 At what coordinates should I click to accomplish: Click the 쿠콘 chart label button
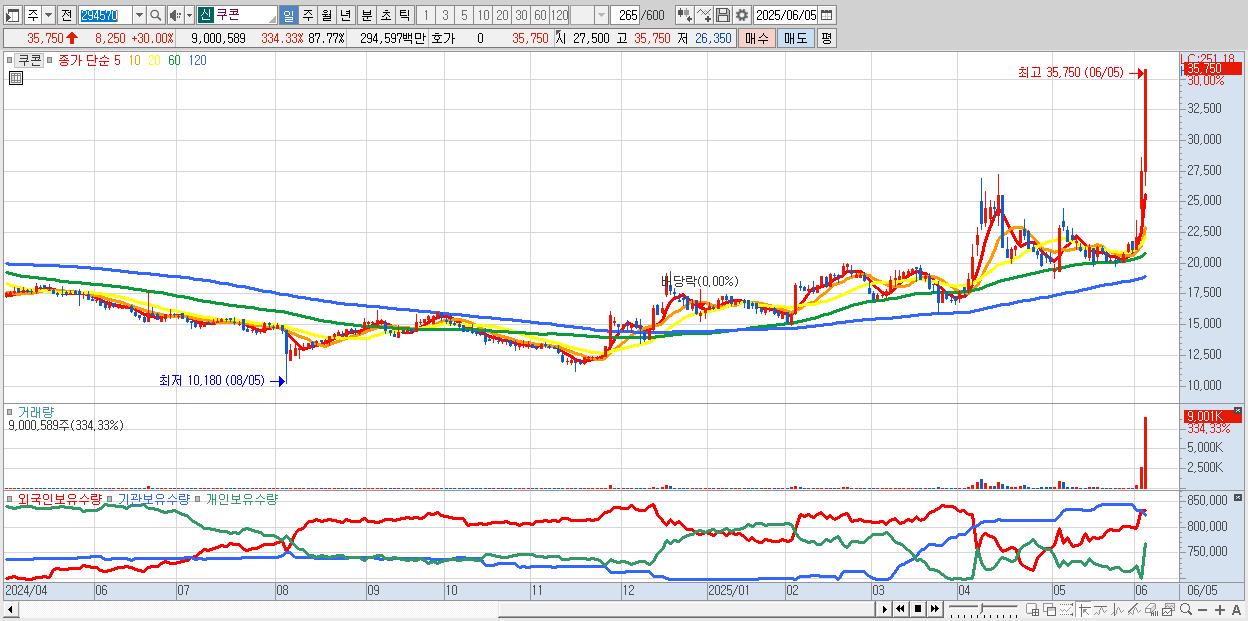click(x=30, y=61)
